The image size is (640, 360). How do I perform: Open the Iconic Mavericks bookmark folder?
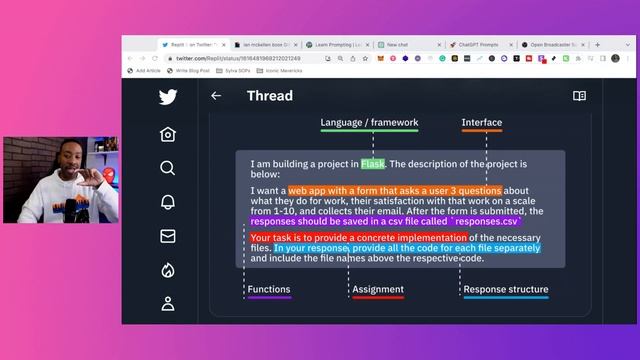pos(280,71)
